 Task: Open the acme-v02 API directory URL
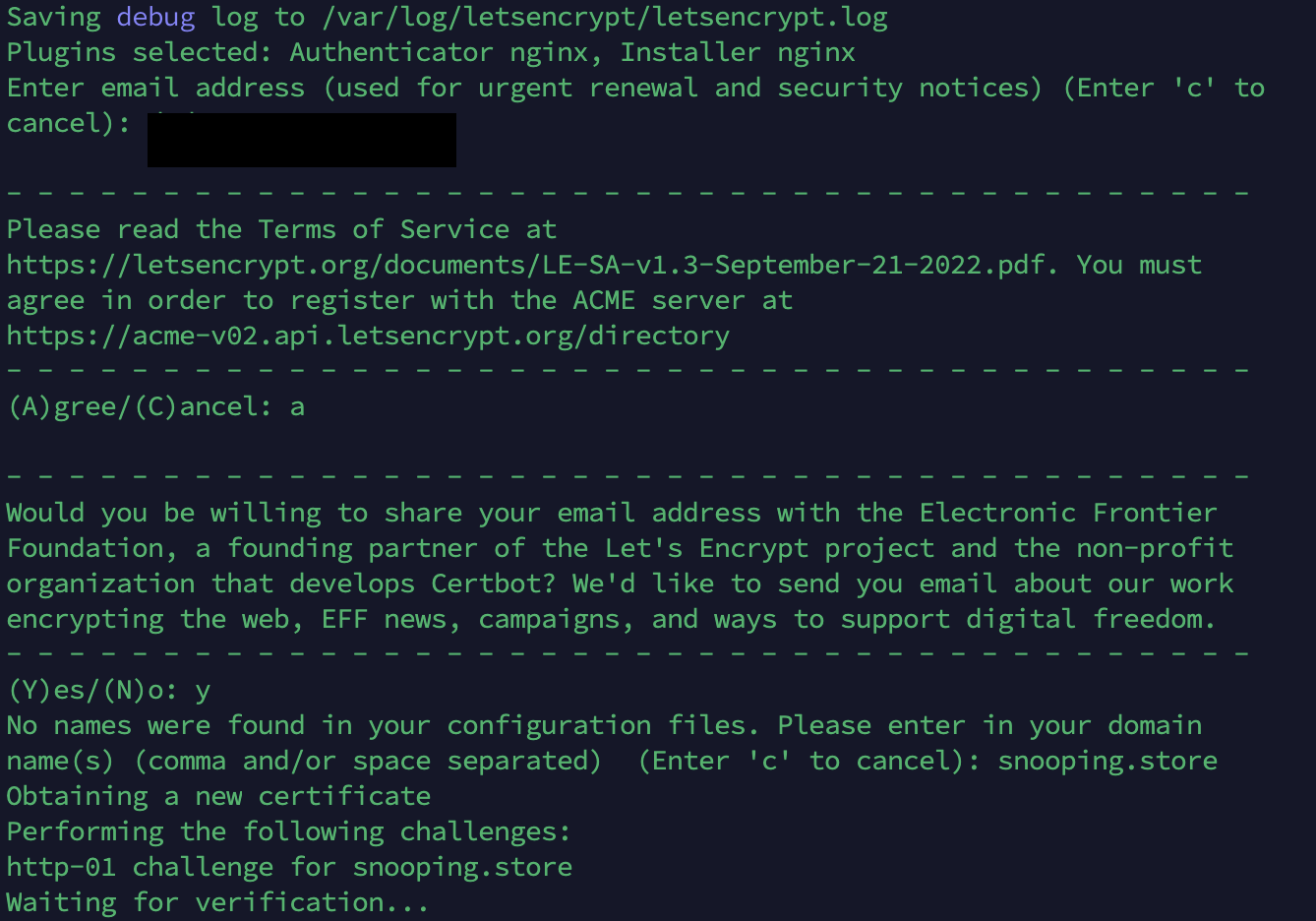click(368, 336)
